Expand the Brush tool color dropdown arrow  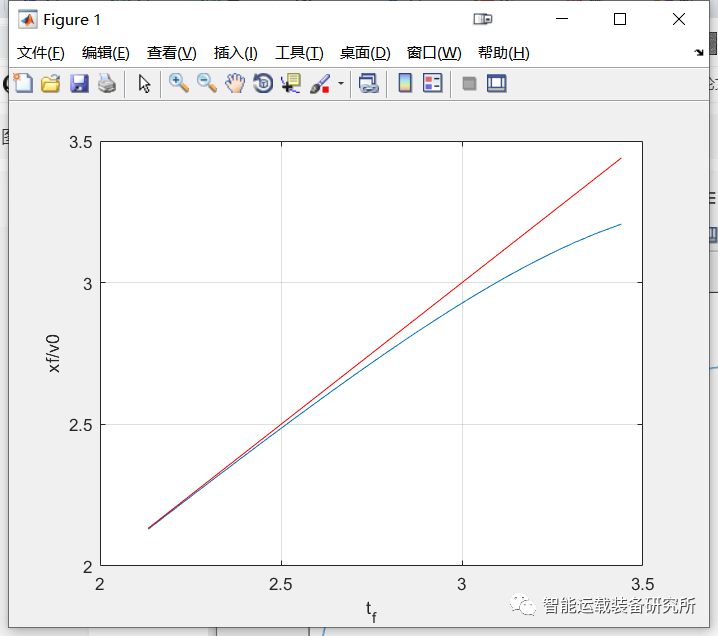click(341, 84)
